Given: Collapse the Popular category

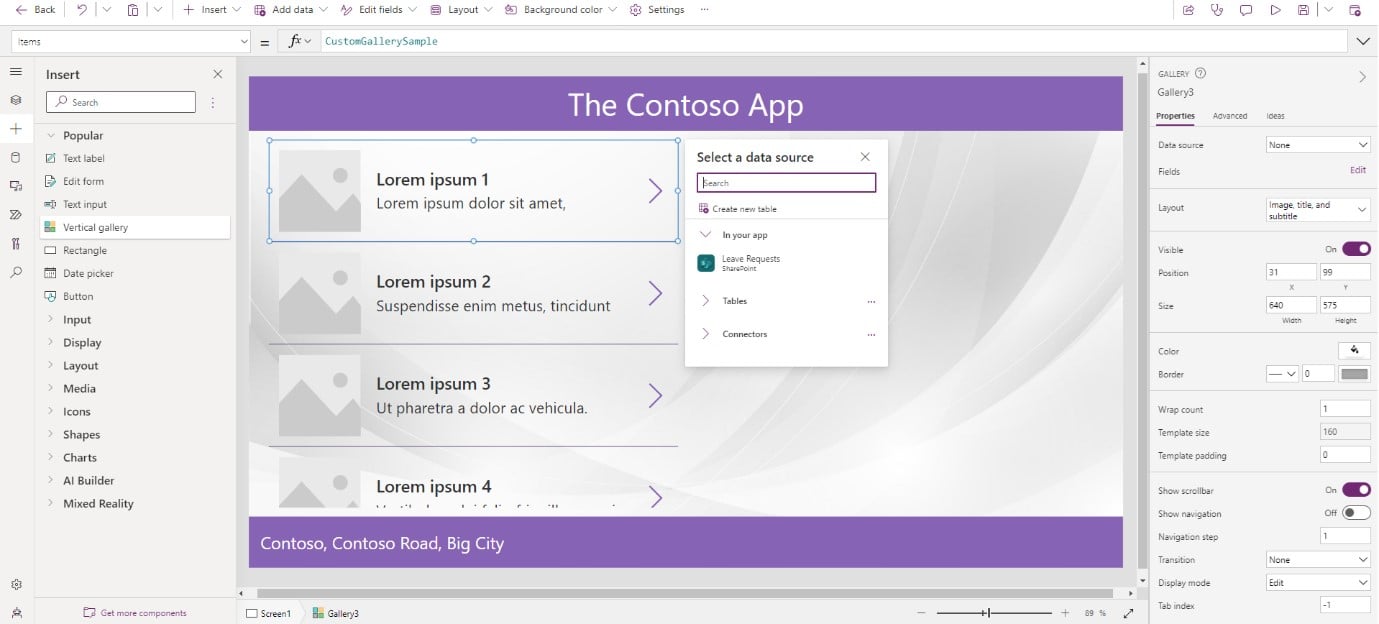Looking at the screenshot, I should pyautogui.click(x=51, y=135).
